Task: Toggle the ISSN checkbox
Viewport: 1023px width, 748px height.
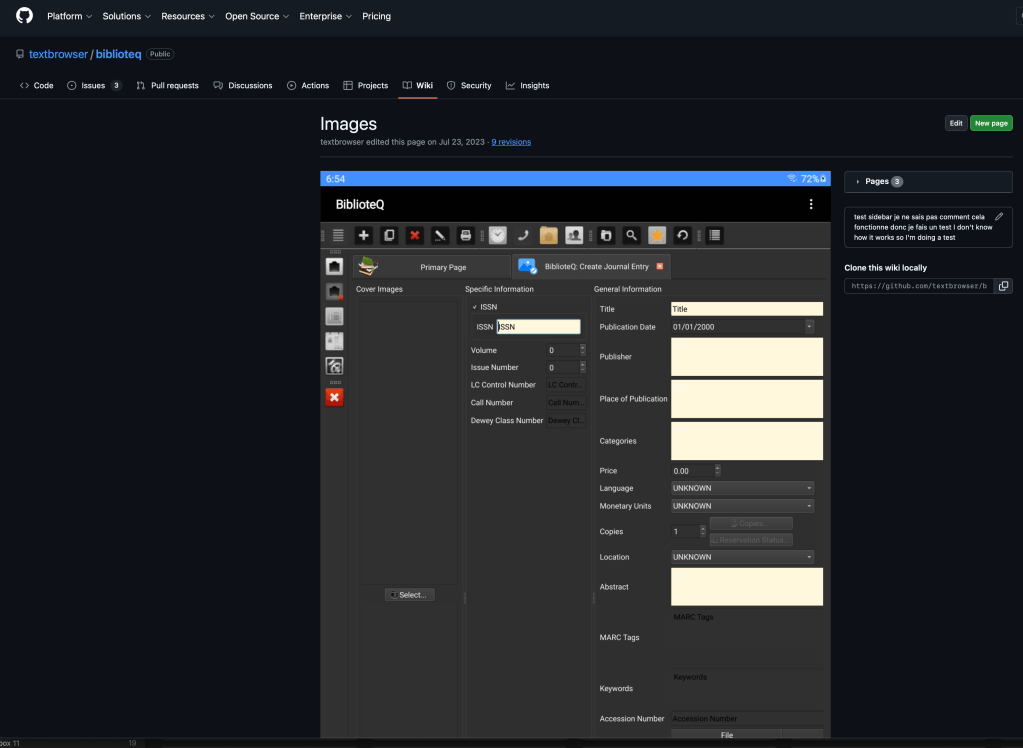Action: tap(475, 307)
